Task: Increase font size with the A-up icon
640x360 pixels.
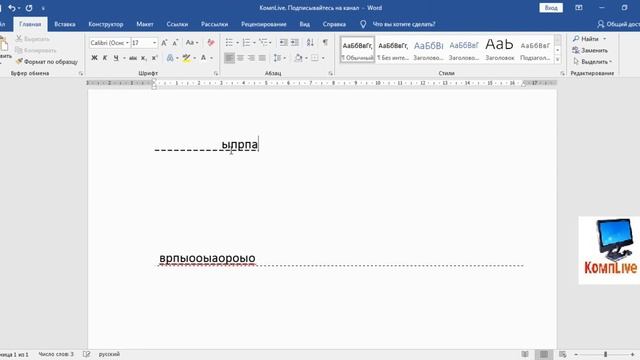Action: 164,42
